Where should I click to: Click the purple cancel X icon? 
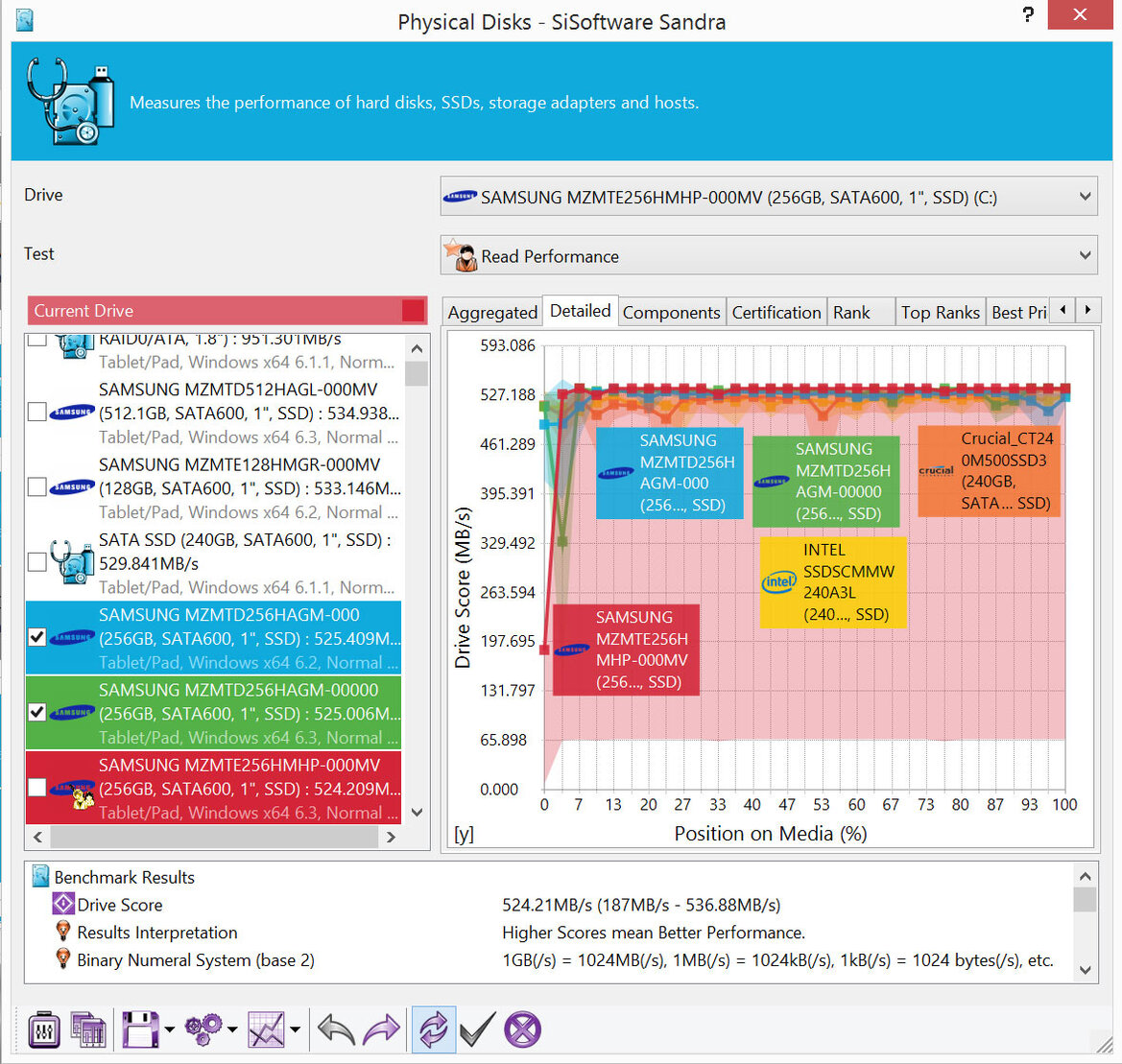[523, 1029]
